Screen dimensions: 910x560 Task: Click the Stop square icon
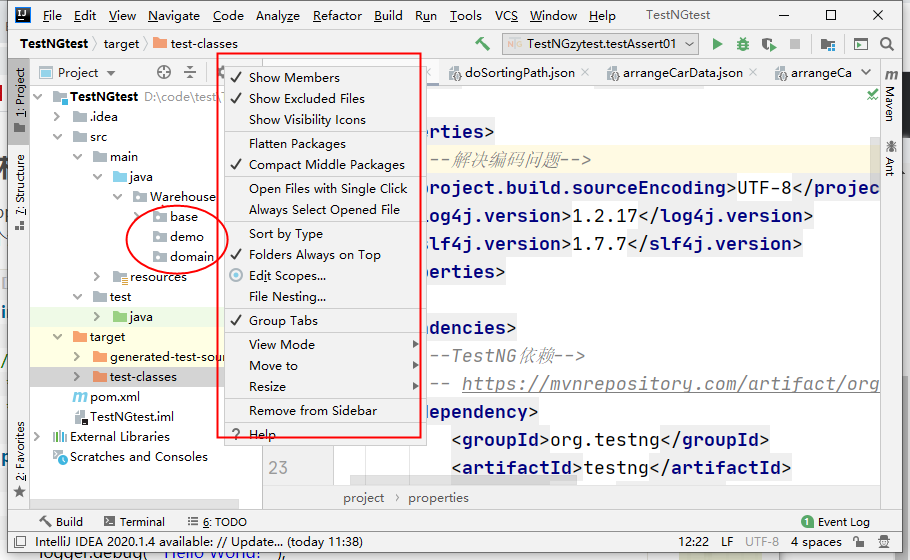click(795, 44)
